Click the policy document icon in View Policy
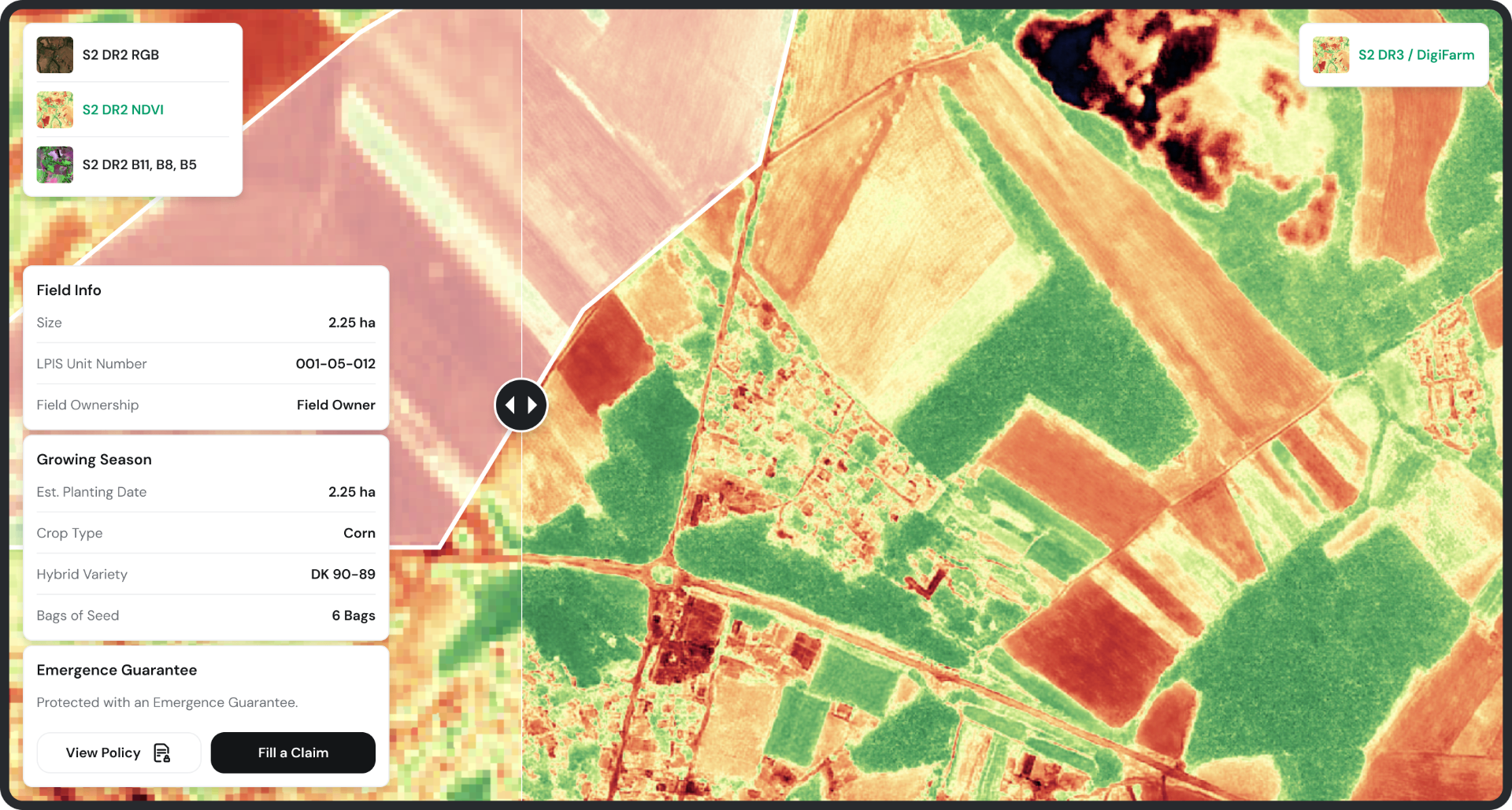 tap(162, 753)
